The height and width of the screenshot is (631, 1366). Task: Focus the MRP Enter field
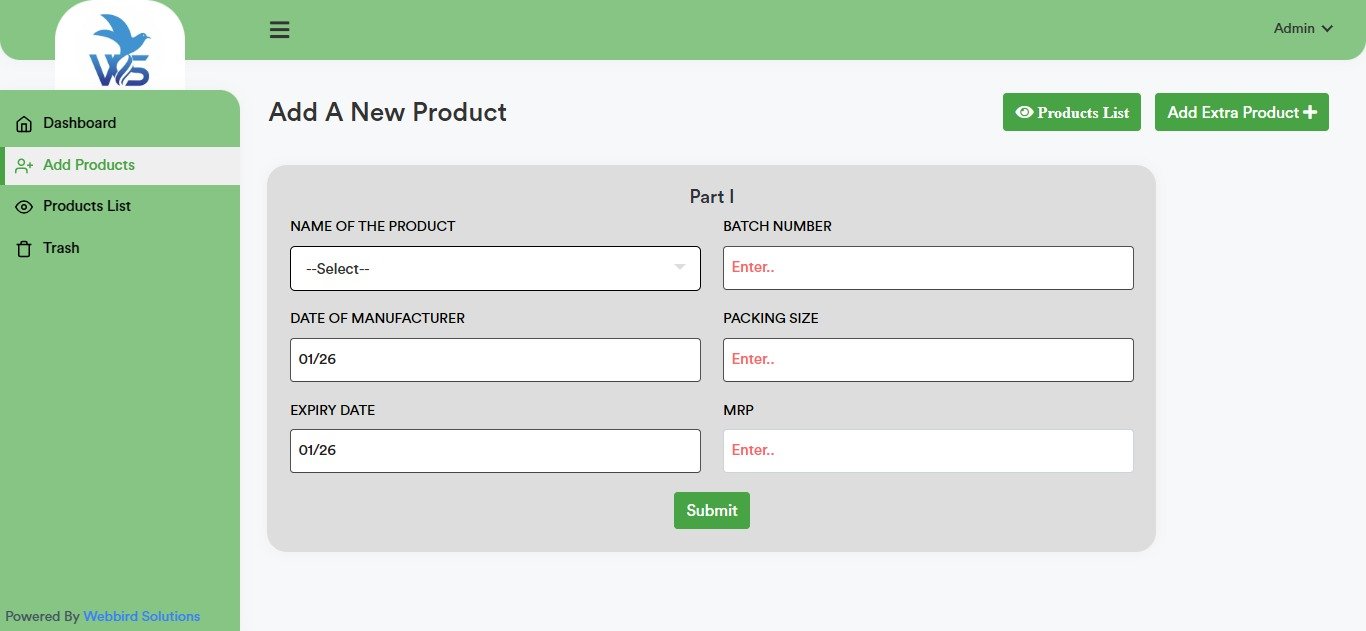928,450
